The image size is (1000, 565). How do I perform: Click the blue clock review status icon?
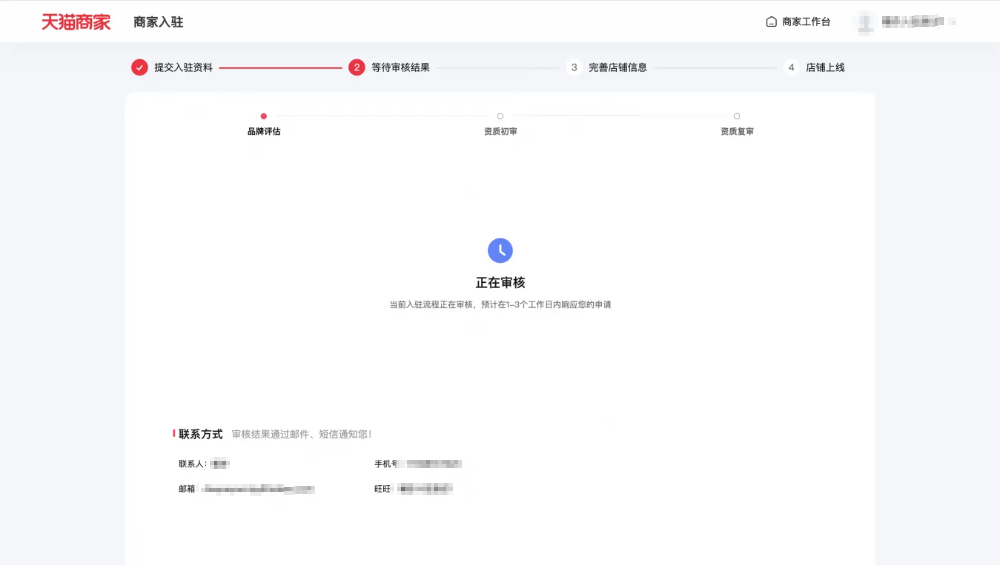coord(500,251)
